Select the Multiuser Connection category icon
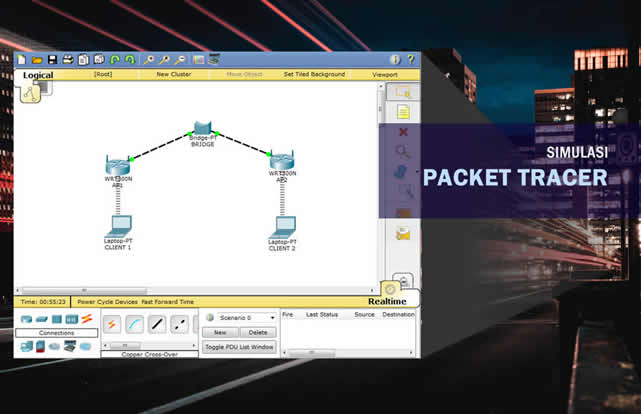641x414 pixels. click(x=85, y=347)
